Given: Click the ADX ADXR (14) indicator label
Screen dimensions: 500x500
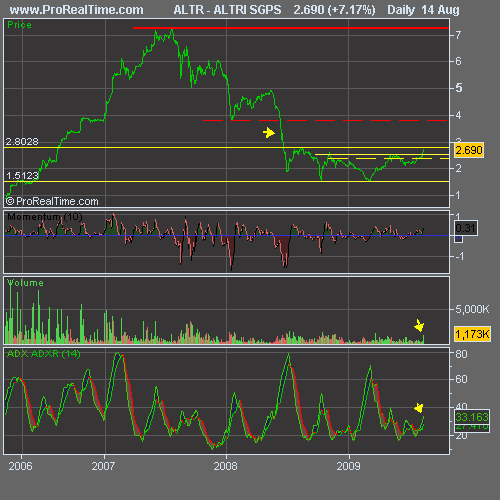Looking at the screenshot, I should [44, 354].
